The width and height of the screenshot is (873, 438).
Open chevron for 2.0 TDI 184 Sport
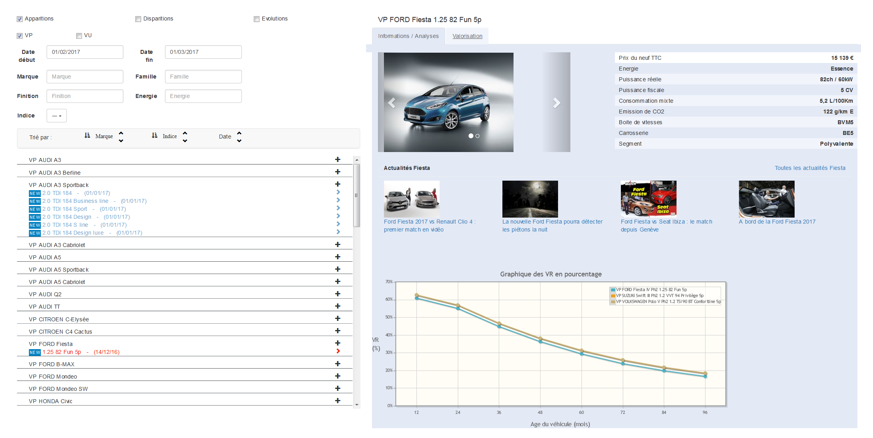[338, 208]
